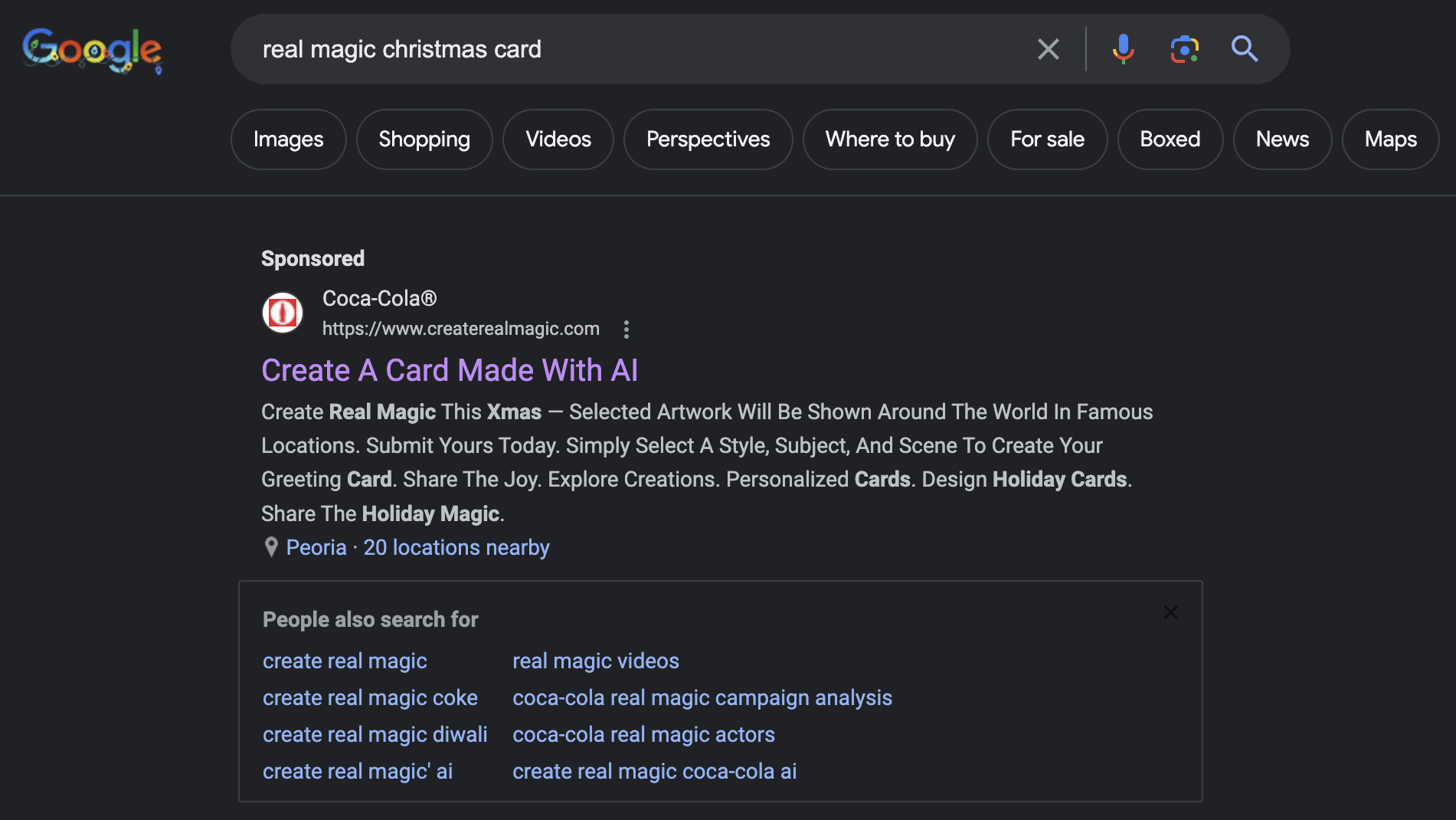
Task: Select the Videos search filter
Action: pos(558,139)
